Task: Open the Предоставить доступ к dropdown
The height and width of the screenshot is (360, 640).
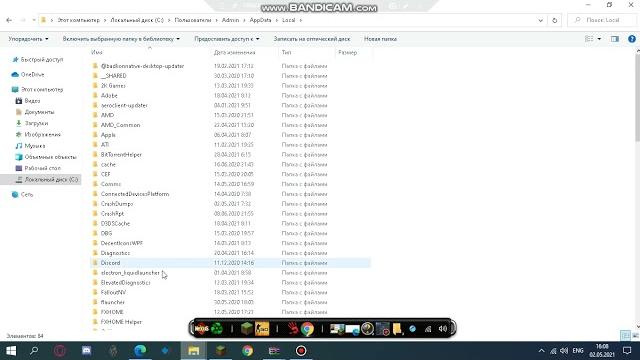Action: [227, 39]
